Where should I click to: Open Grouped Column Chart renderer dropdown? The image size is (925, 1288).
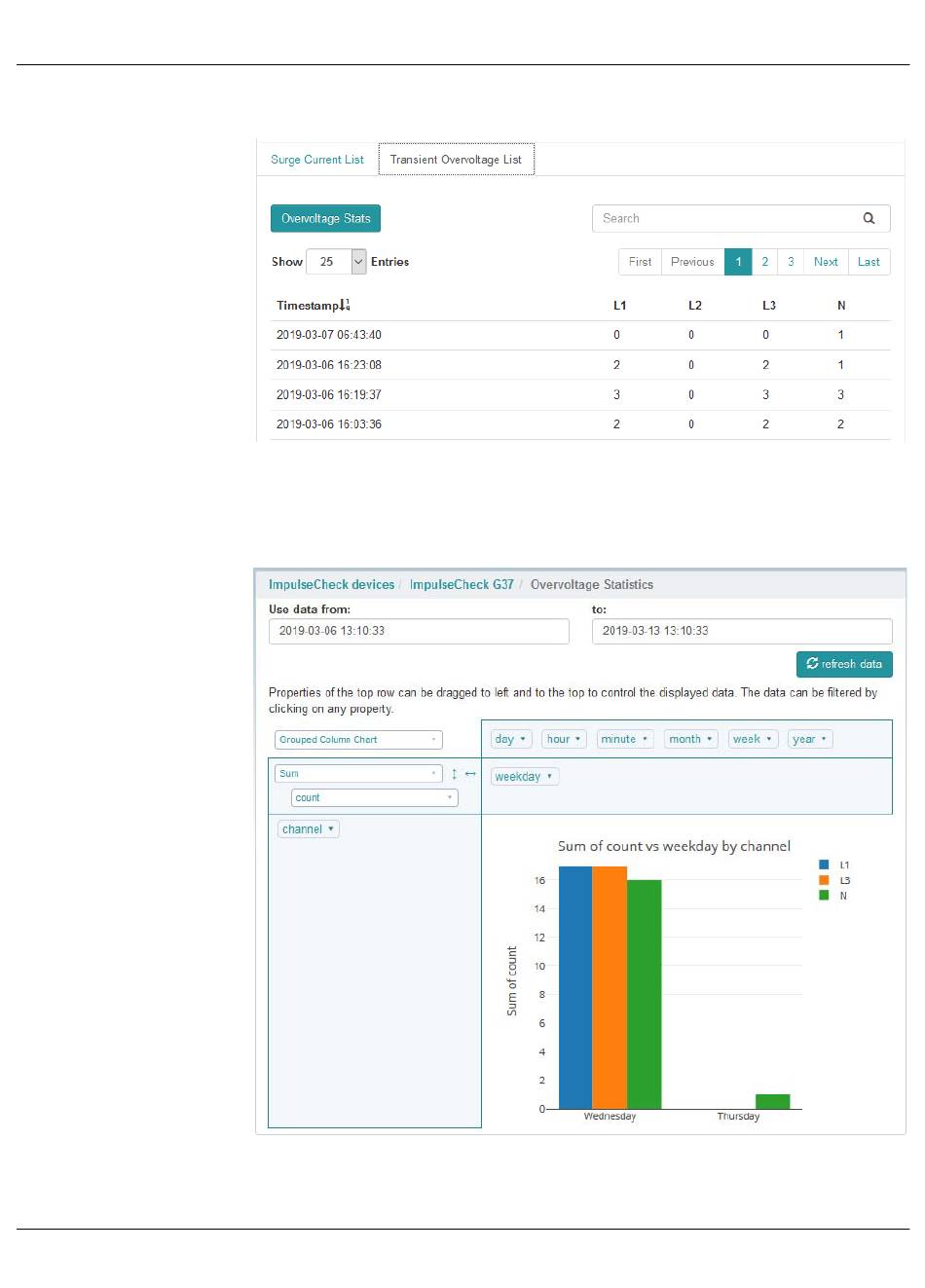tap(358, 740)
